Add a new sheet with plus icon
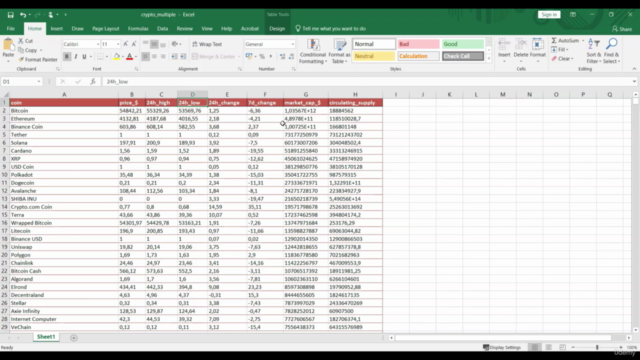This screenshot has width=640, height=360. pos(73,338)
